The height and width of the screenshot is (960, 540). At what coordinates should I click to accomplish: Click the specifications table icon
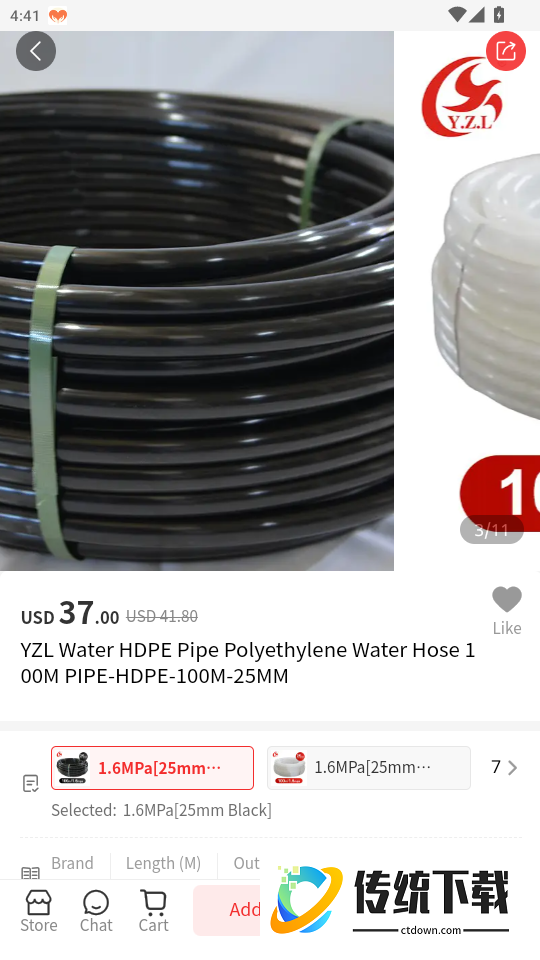(x=31, y=872)
